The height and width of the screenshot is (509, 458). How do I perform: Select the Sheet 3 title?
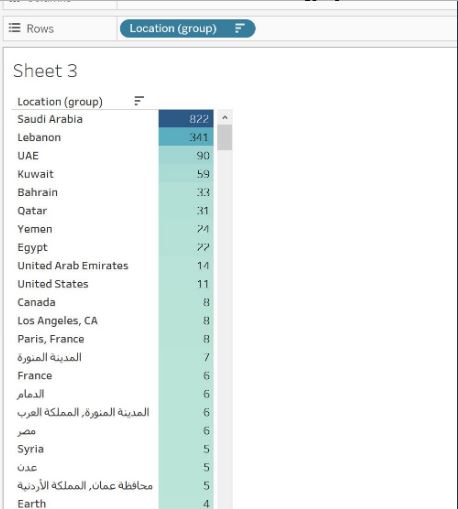[45, 71]
